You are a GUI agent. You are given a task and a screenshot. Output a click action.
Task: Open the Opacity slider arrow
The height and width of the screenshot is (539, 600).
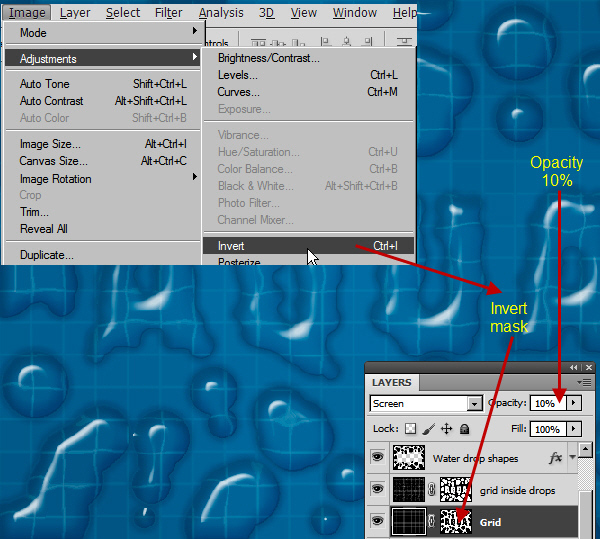tap(573, 404)
